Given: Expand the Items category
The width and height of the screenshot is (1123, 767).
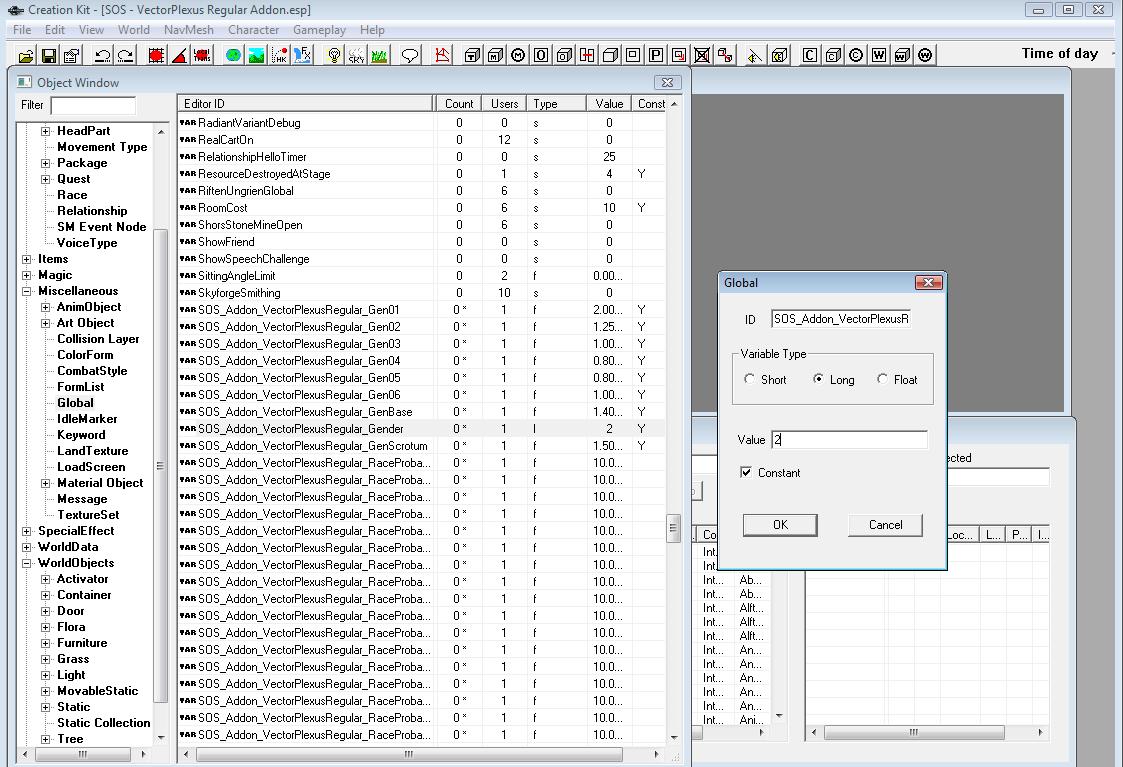Looking at the screenshot, I should click(x=26, y=259).
